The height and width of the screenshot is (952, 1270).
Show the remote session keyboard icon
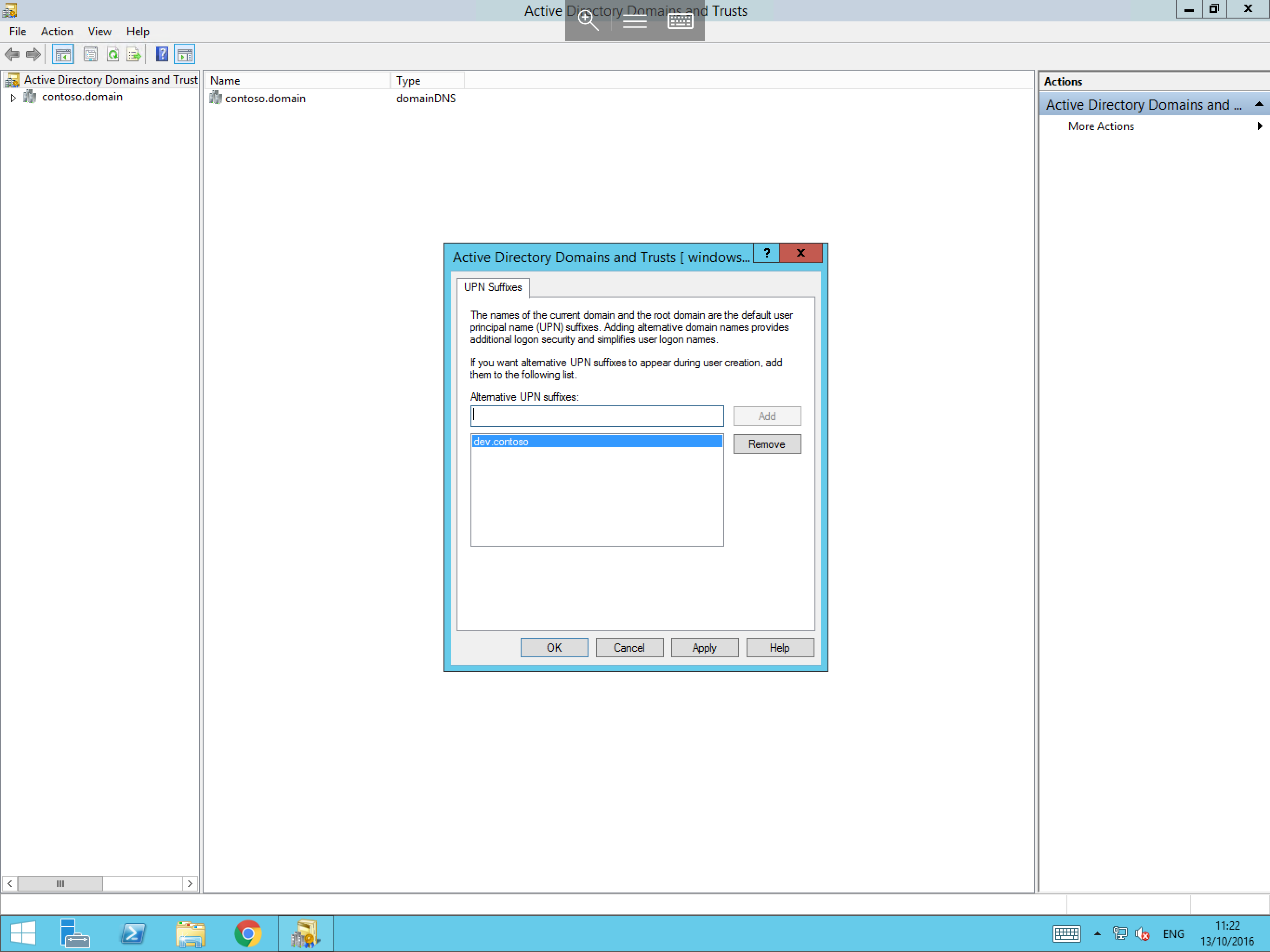tap(681, 21)
